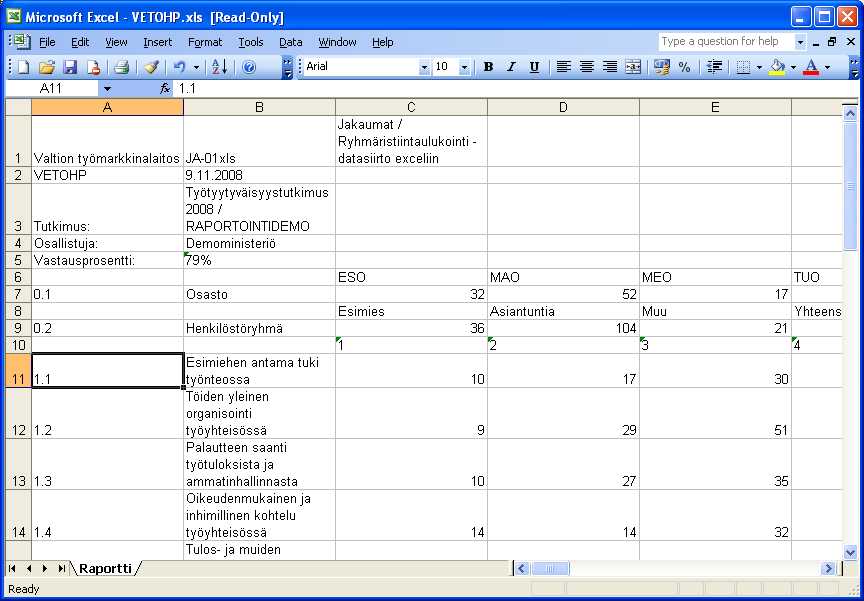Viewport: 864px width, 601px height.
Task: Undo the last action
Action: tap(179, 67)
